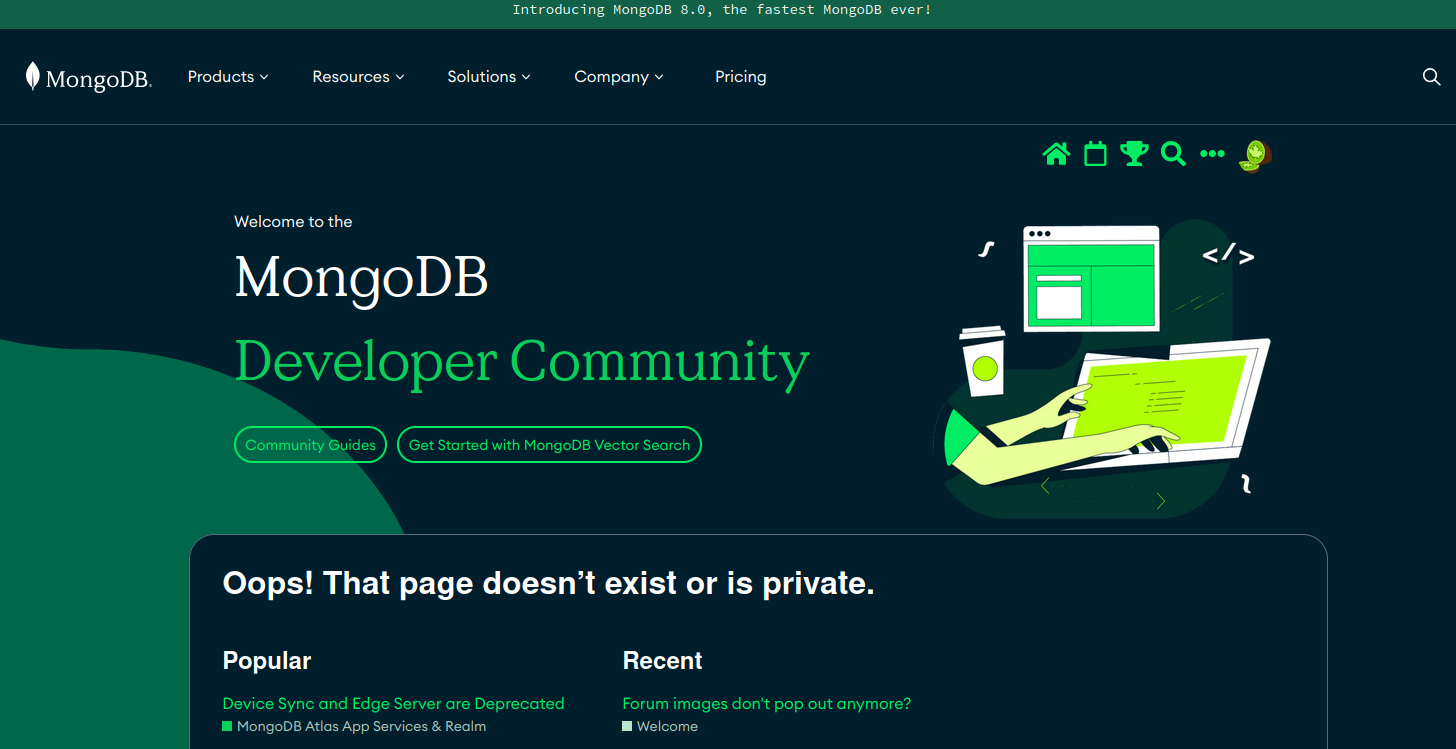Expand the Products dropdown
Screen dimensions: 1456x749
coord(228,77)
